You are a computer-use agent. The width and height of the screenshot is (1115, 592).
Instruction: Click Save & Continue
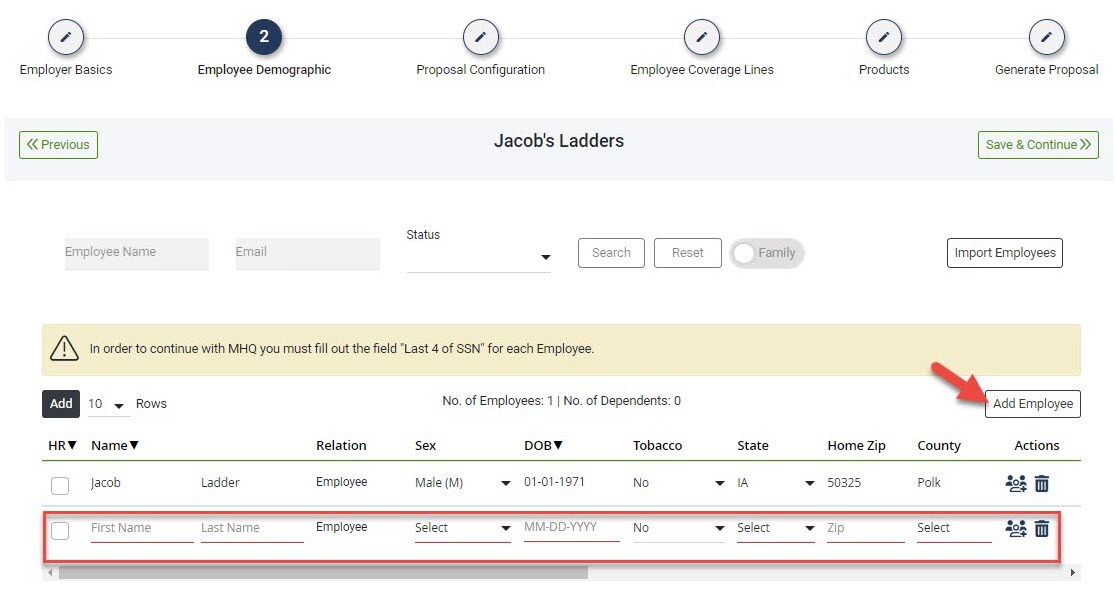click(1038, 145)
